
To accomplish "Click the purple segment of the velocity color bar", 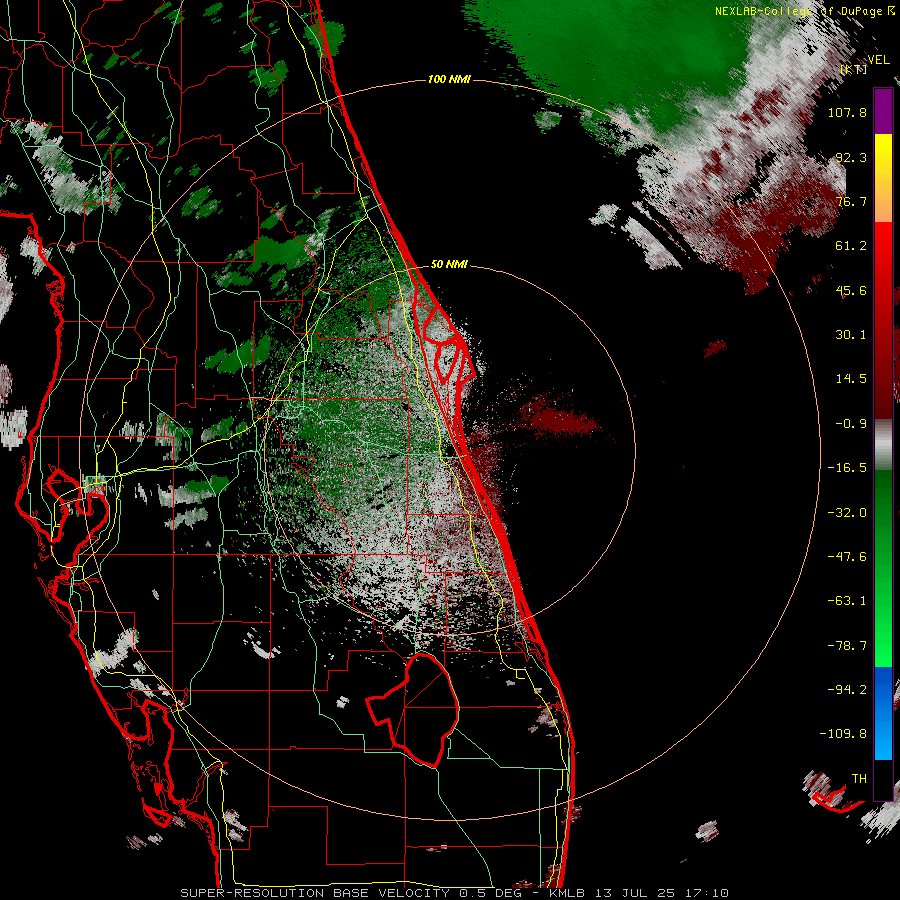I will click(883, 111).
